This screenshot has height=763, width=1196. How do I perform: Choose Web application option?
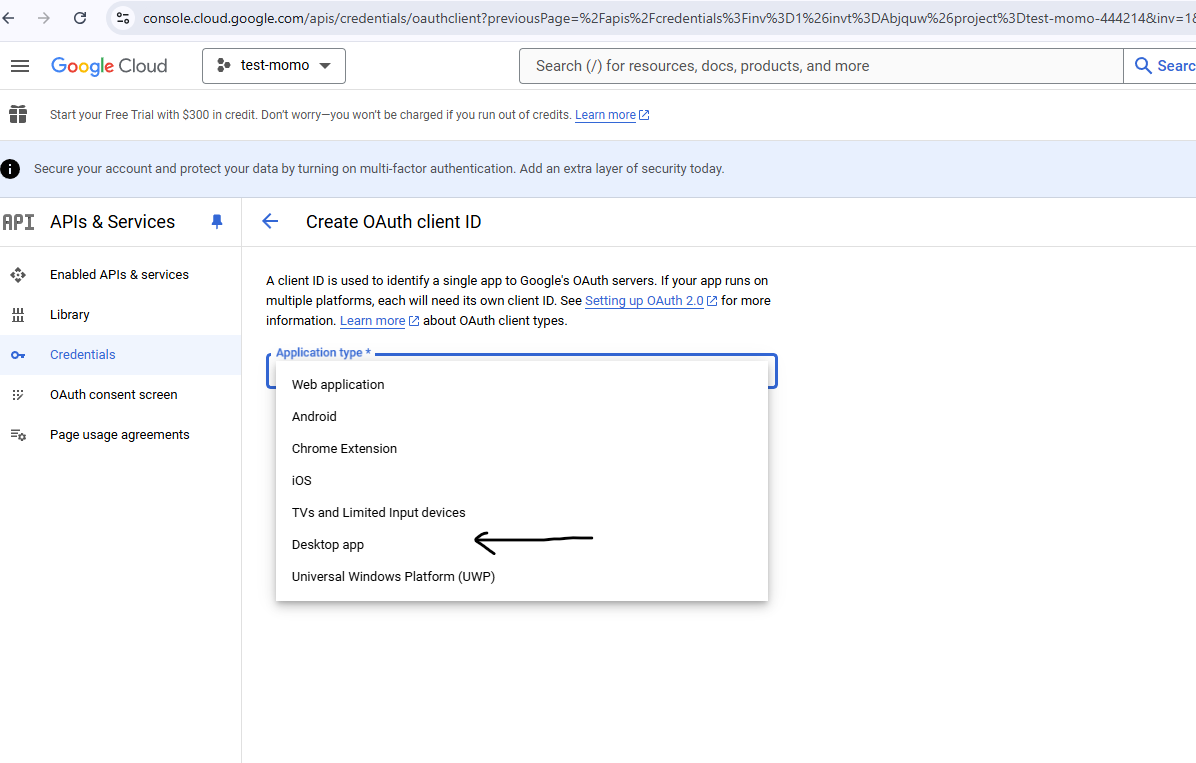coord(338,385)
